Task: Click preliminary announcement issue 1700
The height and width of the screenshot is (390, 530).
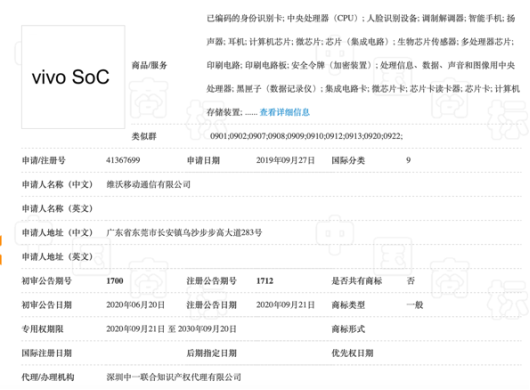Action: click(115, 281)
